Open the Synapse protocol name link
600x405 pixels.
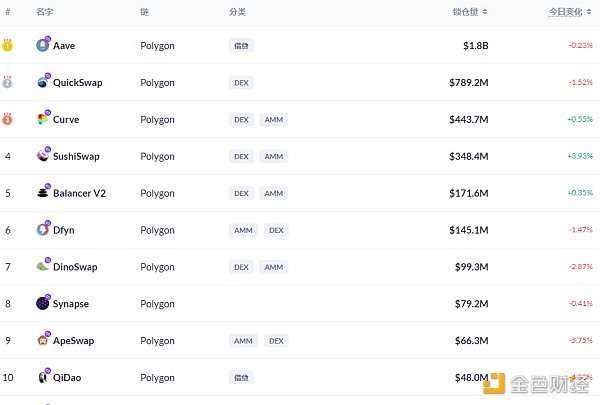tap(71, 304)
